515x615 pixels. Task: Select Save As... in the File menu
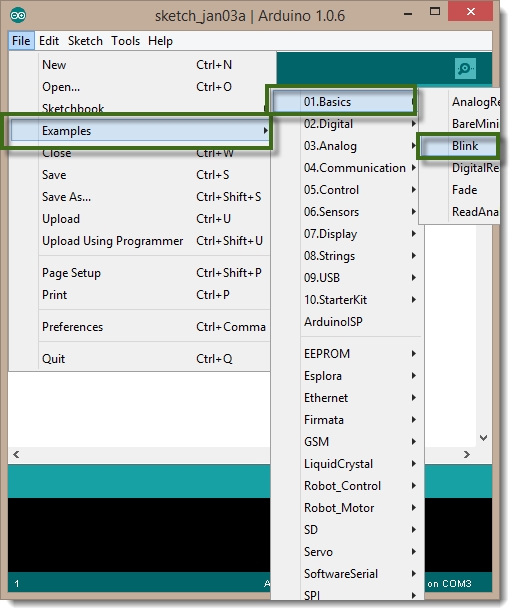tap(140, 197)
